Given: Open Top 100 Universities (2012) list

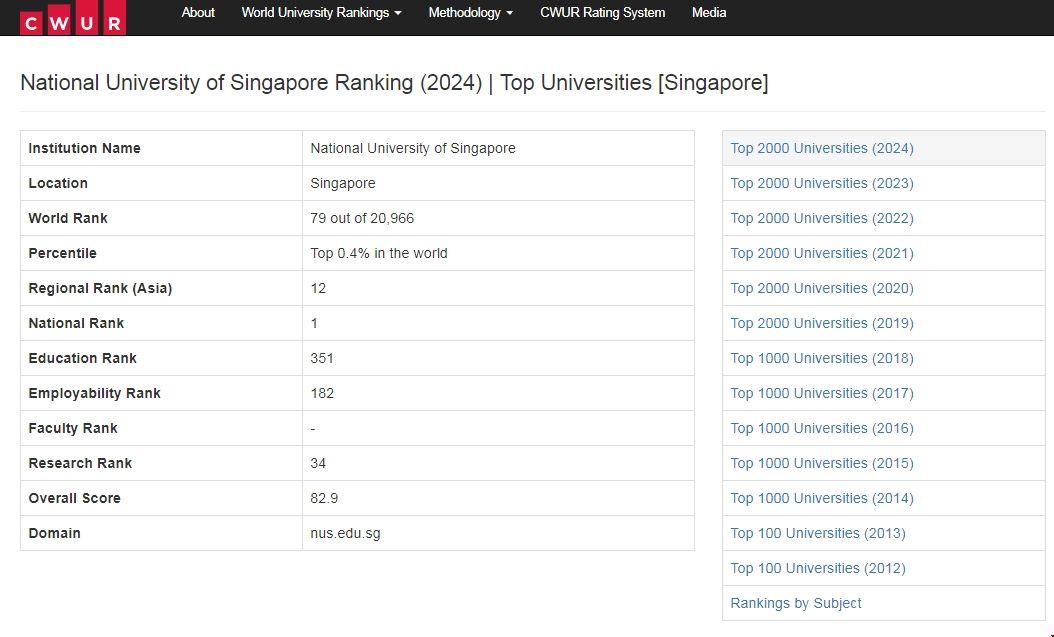Looking at the screenshot, I should tap(818, 568).
